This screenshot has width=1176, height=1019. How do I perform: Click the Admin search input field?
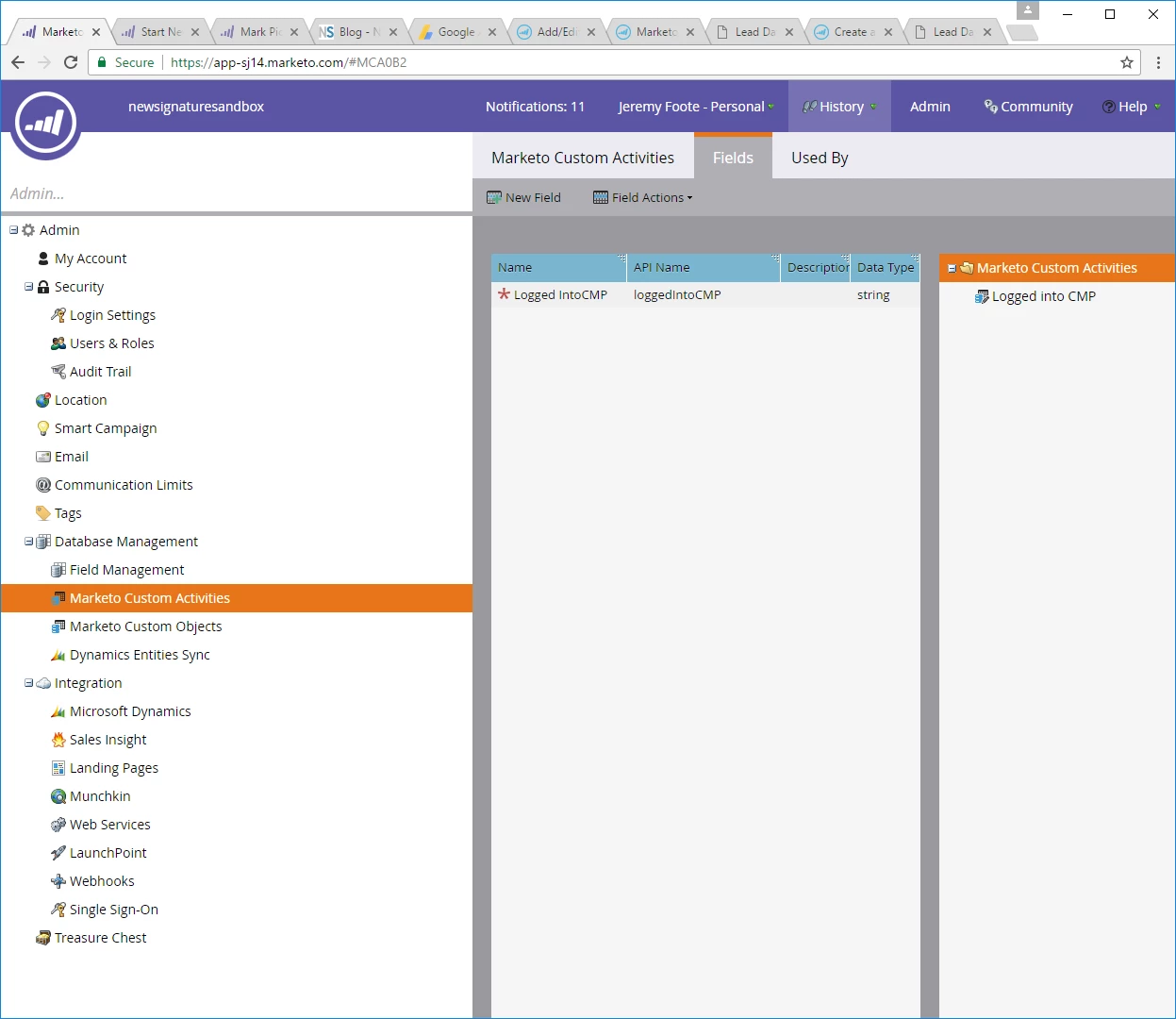[x=236, y=193]
